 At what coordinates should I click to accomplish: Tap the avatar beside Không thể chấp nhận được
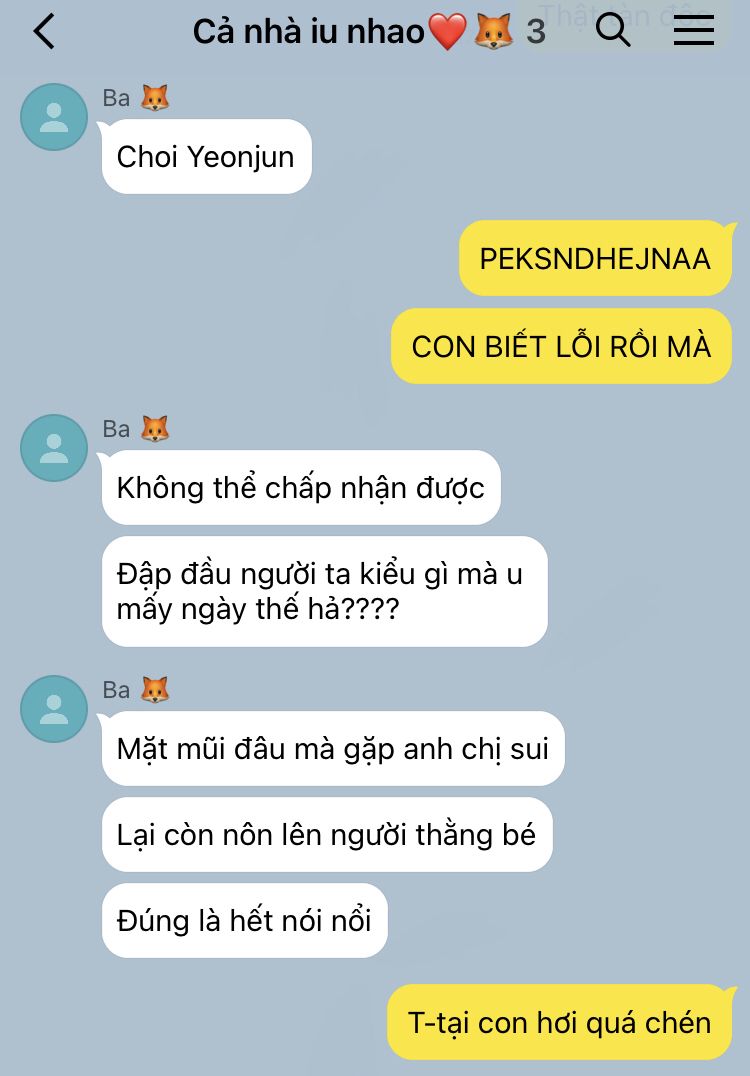(54, 447)
